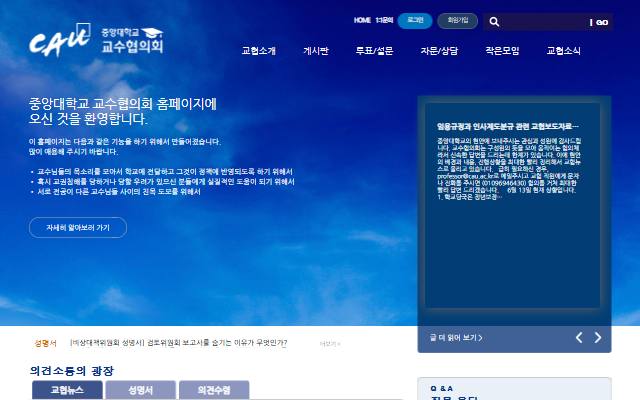Open the 교협소개 menu

[259, 51]
